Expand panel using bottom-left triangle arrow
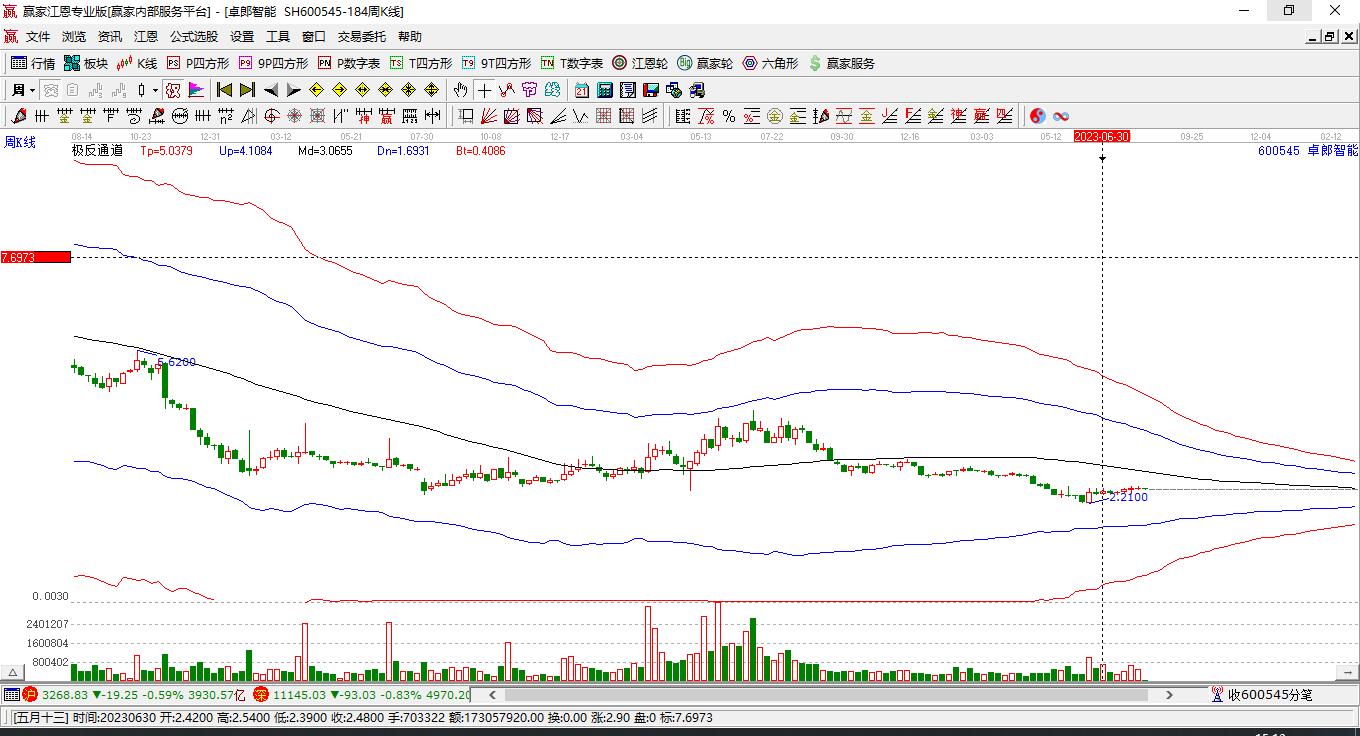Image resolution: width=1360 pixels, height=736 pixels. pos(13,673)
